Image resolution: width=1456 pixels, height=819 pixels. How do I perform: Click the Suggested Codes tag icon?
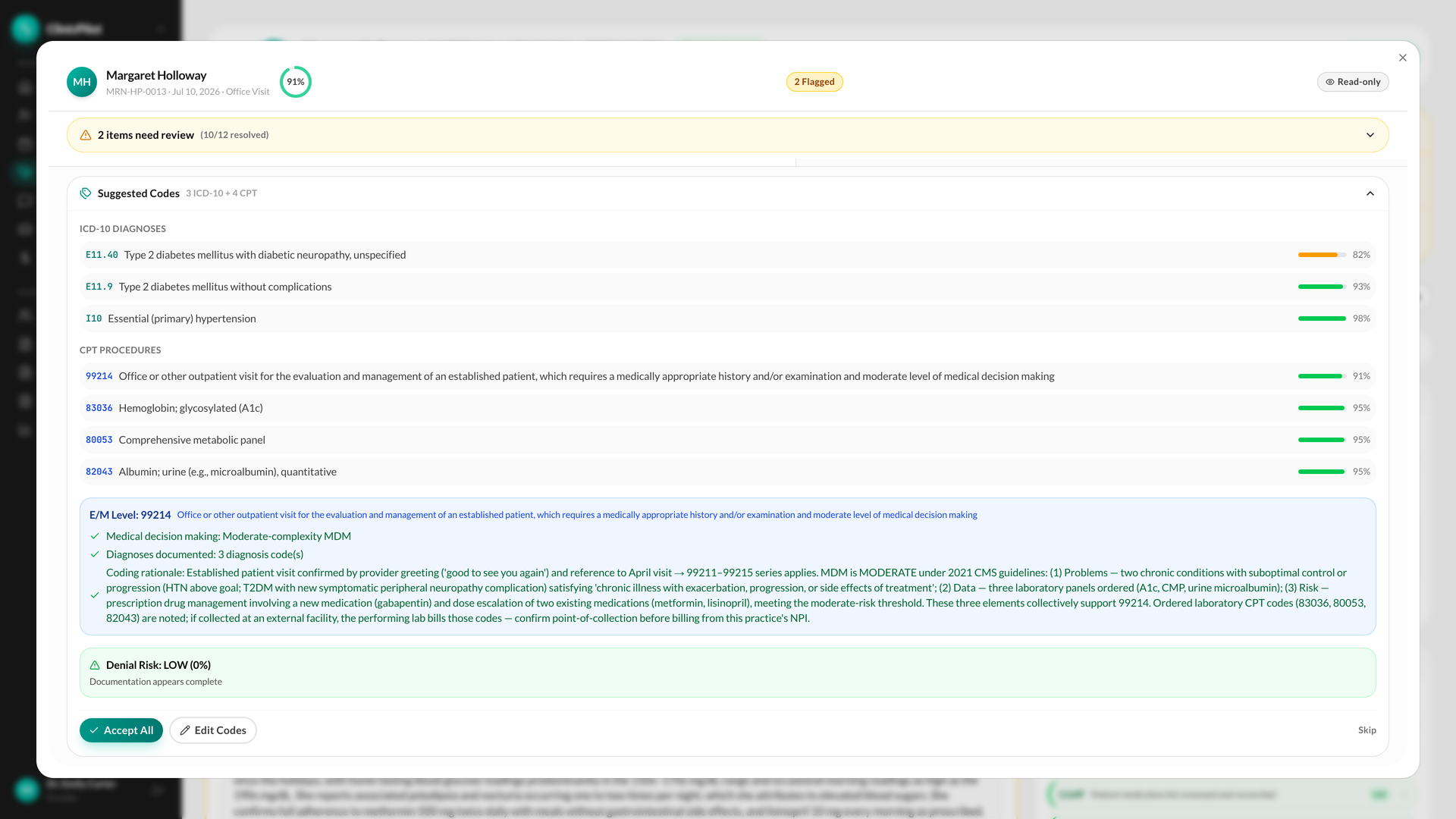pyautogui.click(x=86, y=193)
